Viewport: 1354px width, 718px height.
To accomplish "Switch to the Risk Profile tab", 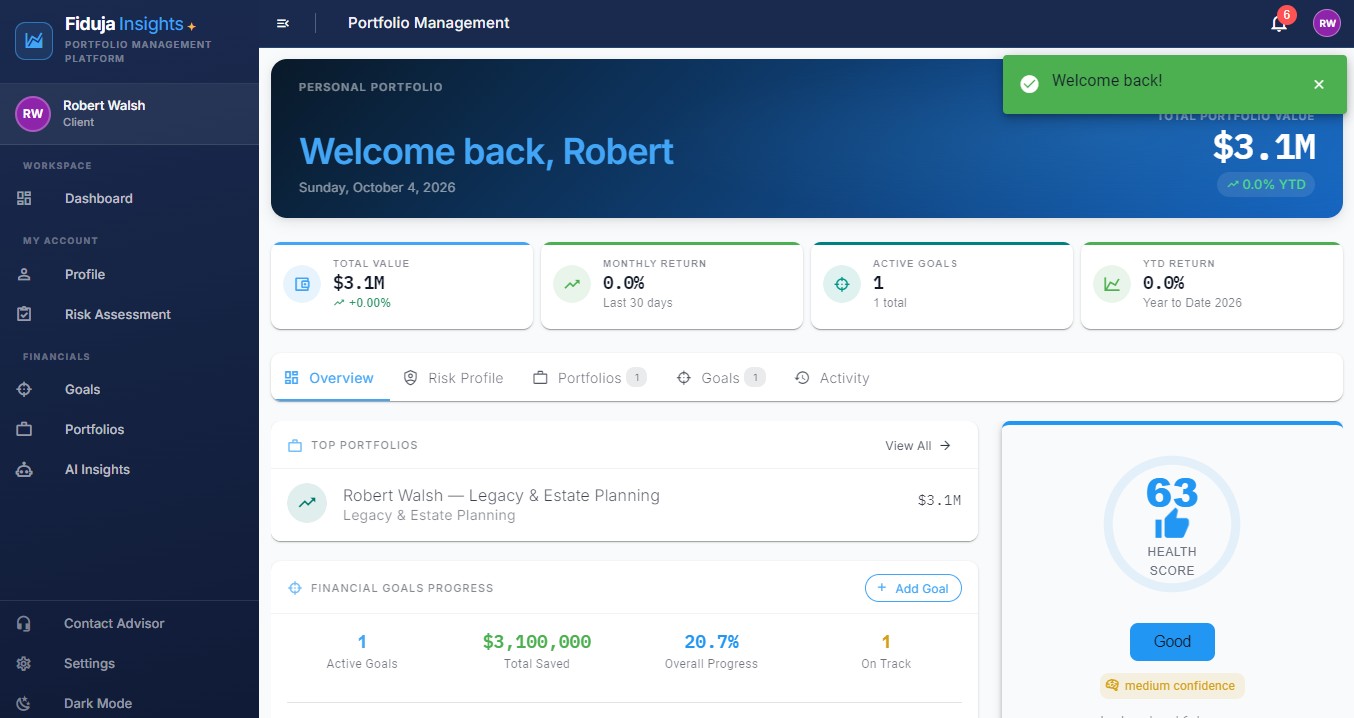I will (453, 378).
